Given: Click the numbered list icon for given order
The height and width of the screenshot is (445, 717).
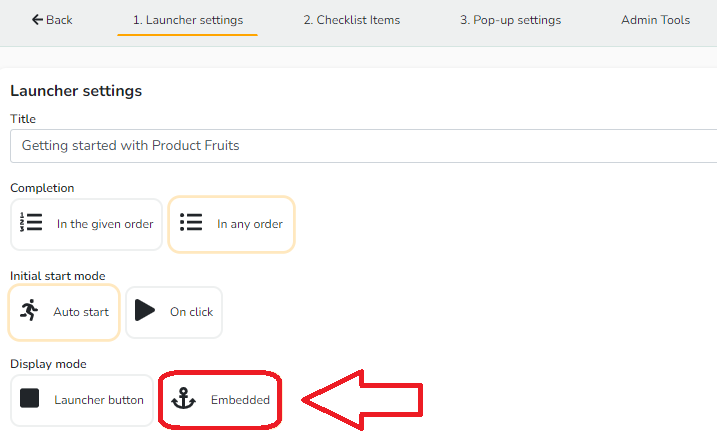Looking at the screenshot, I should 31,222.
